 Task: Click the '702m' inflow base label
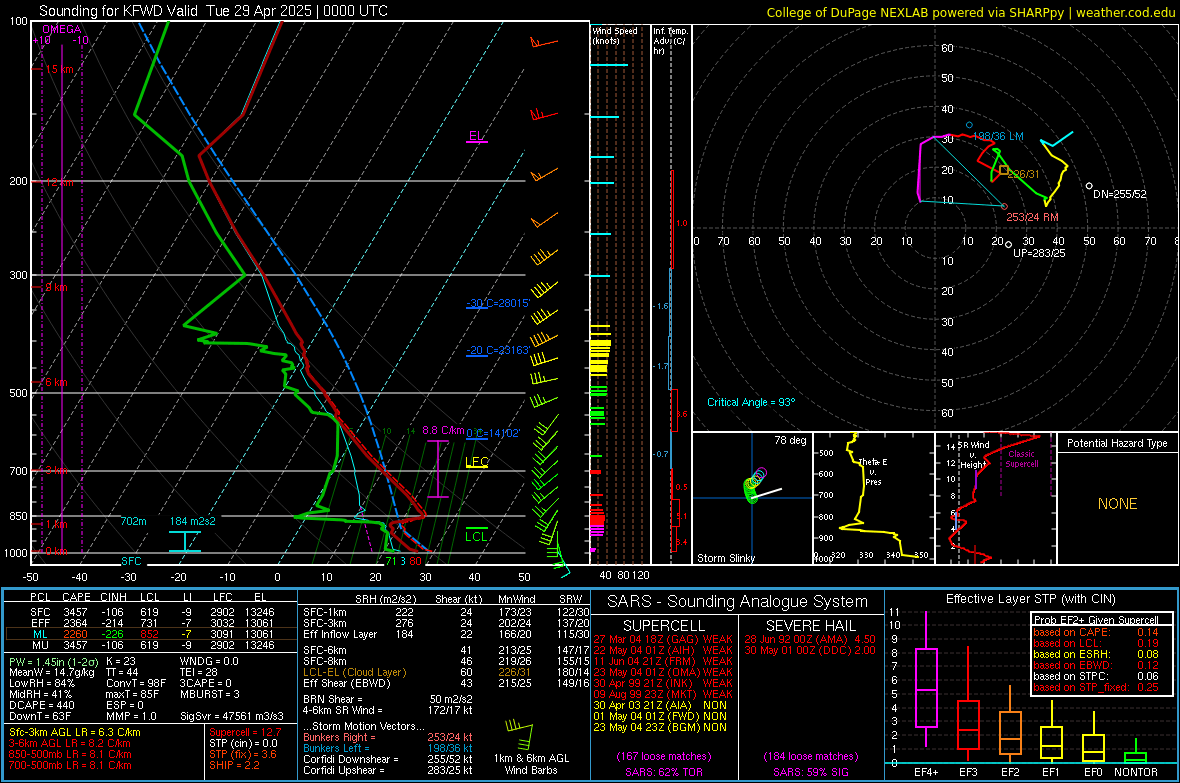tap(133, 521)
